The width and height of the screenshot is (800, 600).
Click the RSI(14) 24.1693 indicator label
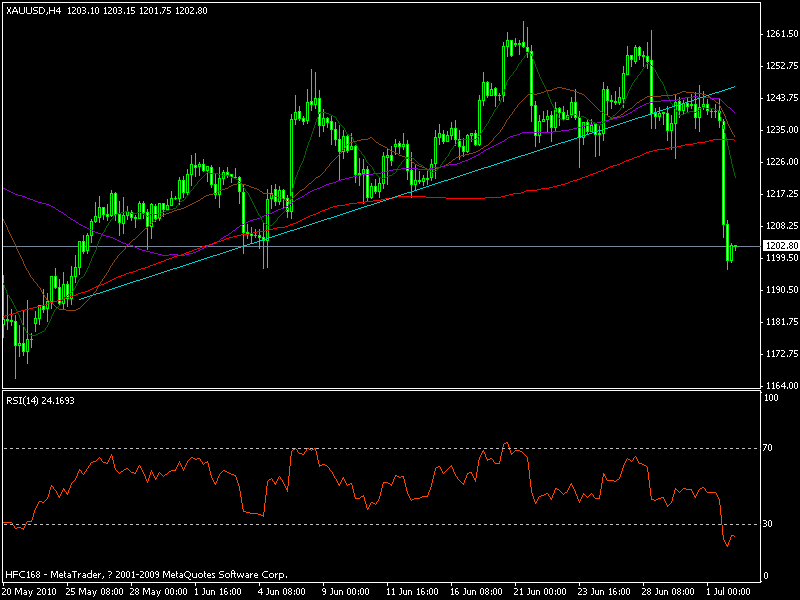pyautogui.click(x=40, y=401)
